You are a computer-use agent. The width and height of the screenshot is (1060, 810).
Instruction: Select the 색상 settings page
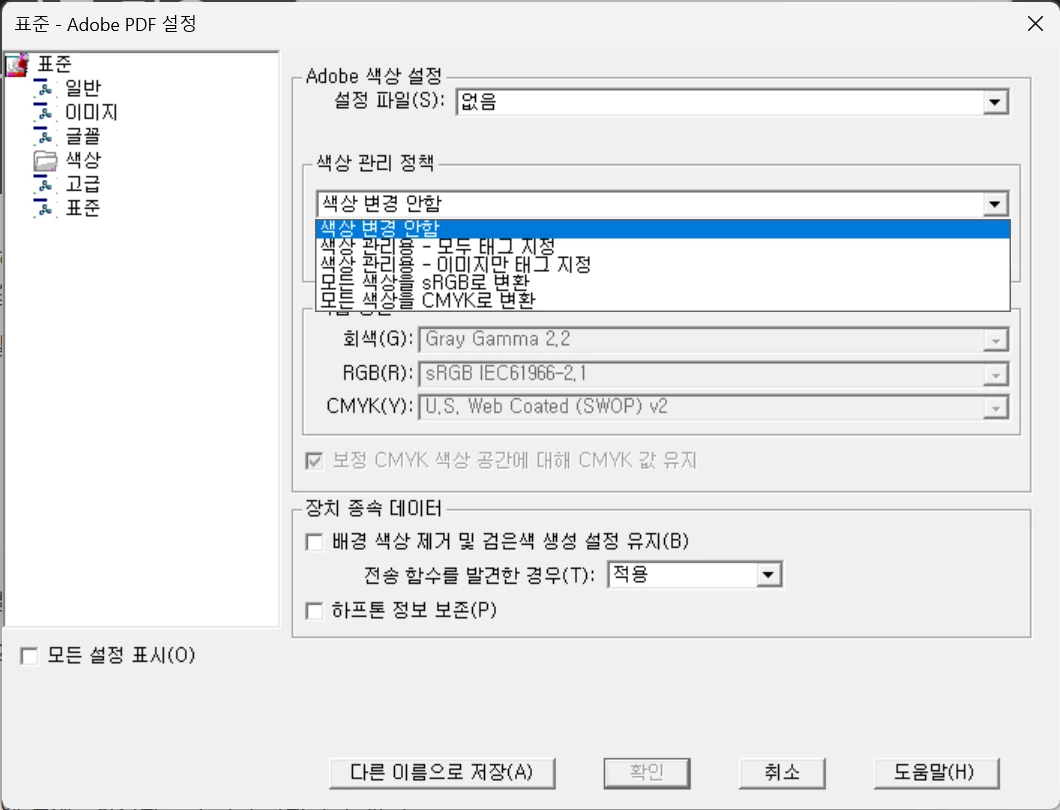pyautogui.click(x=82, y=160)
